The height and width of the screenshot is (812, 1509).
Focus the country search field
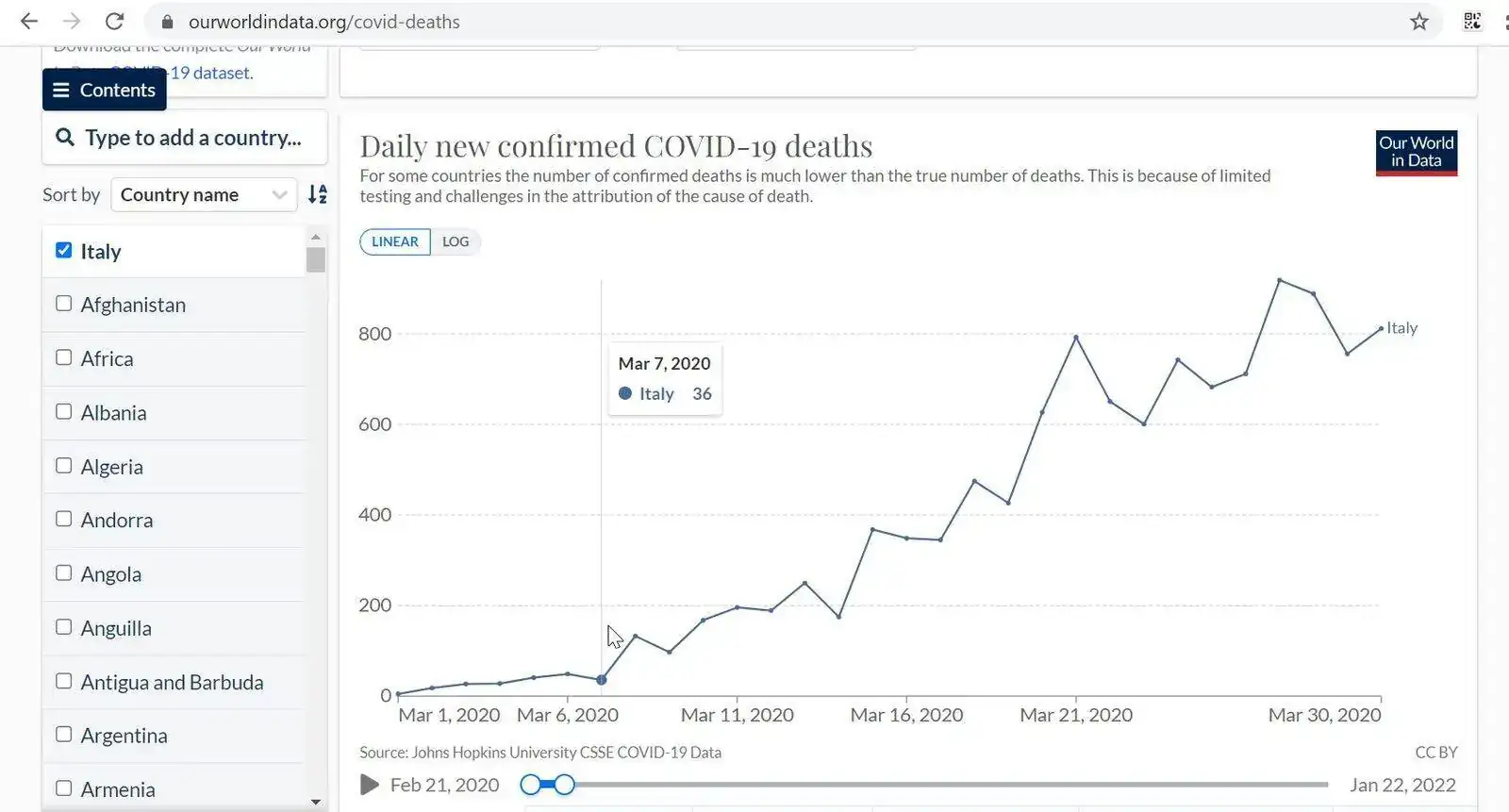pos(193,138)
